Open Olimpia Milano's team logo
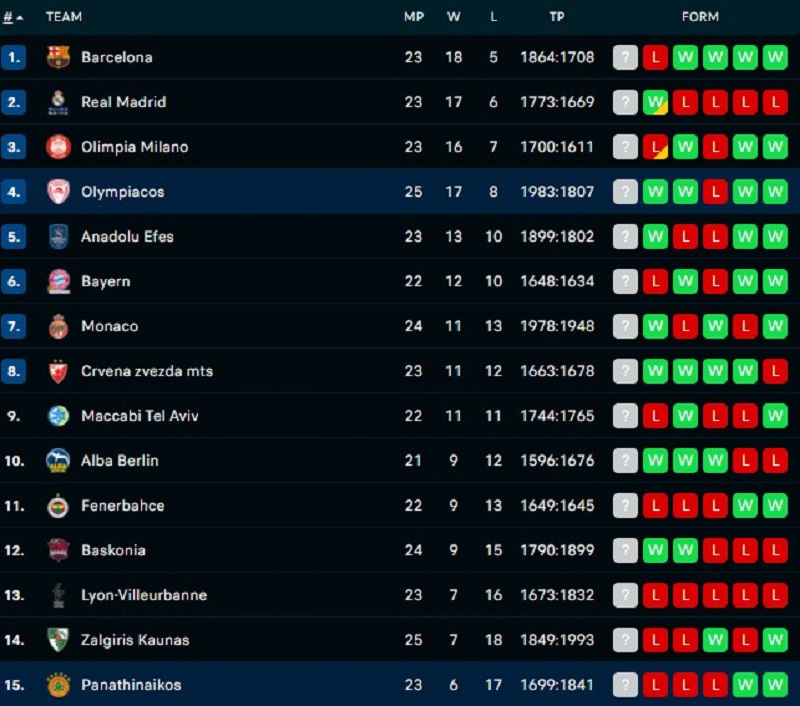The width and height of the screenshot is (800, 706). tap(59, 147)
